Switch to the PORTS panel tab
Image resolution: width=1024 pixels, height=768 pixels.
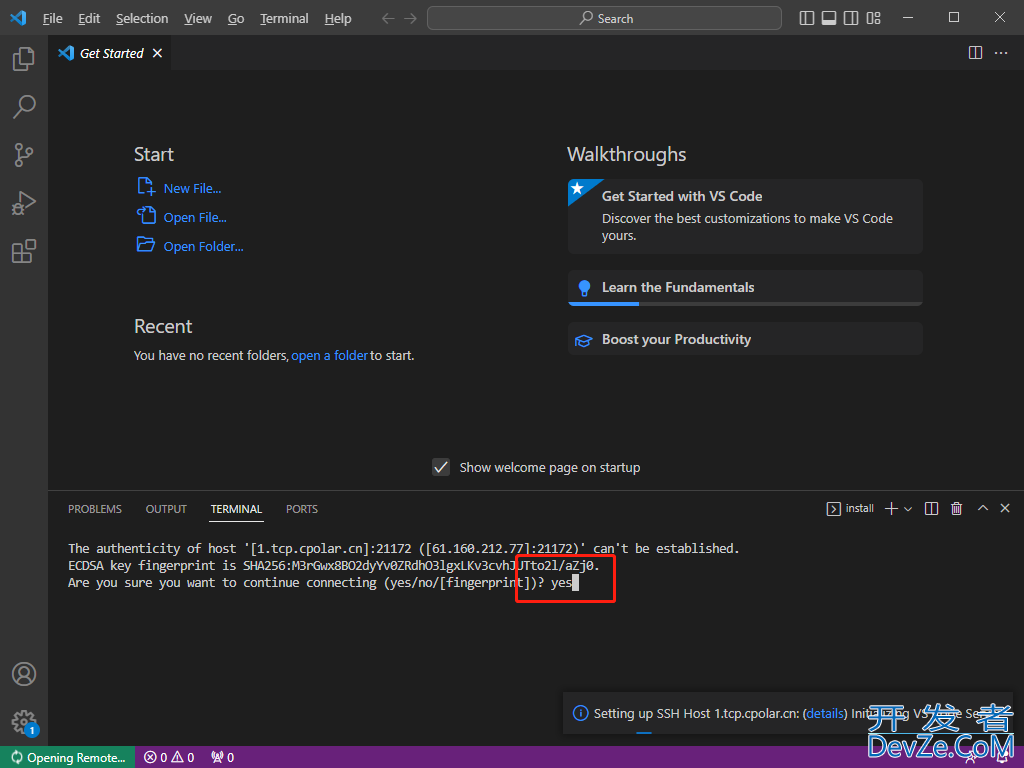(x=302, y=509)
